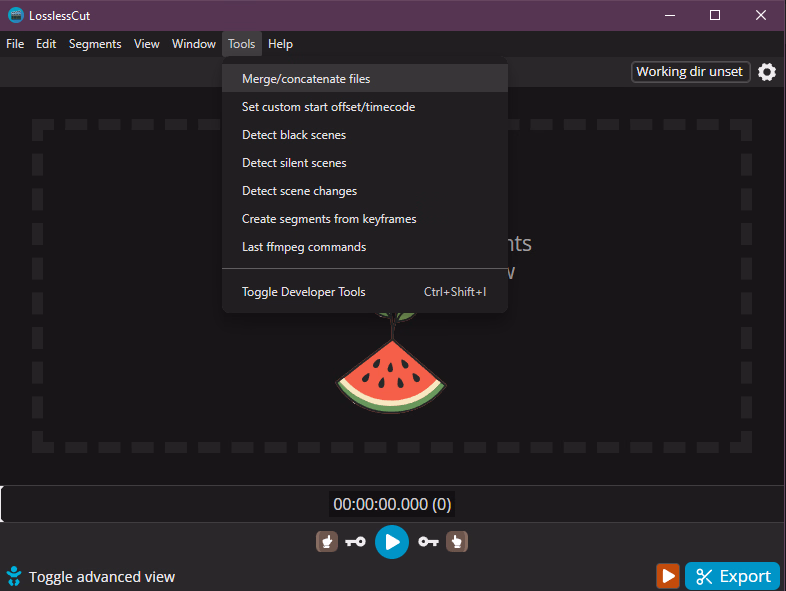Click the Working dir unset button
786x591 pixels.
(690, 72)
